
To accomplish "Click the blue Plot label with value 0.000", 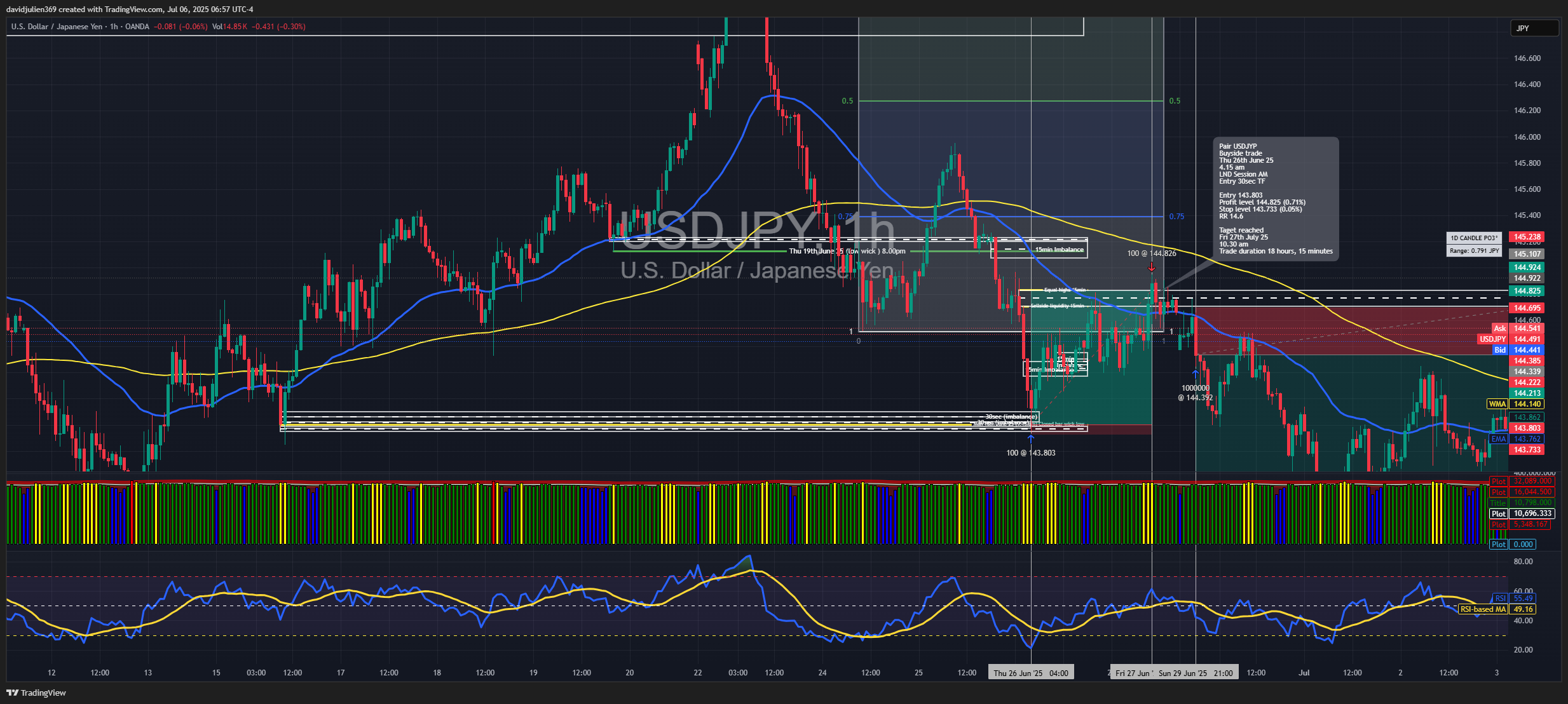I will pyautogui.click(x=1499, y=545).
